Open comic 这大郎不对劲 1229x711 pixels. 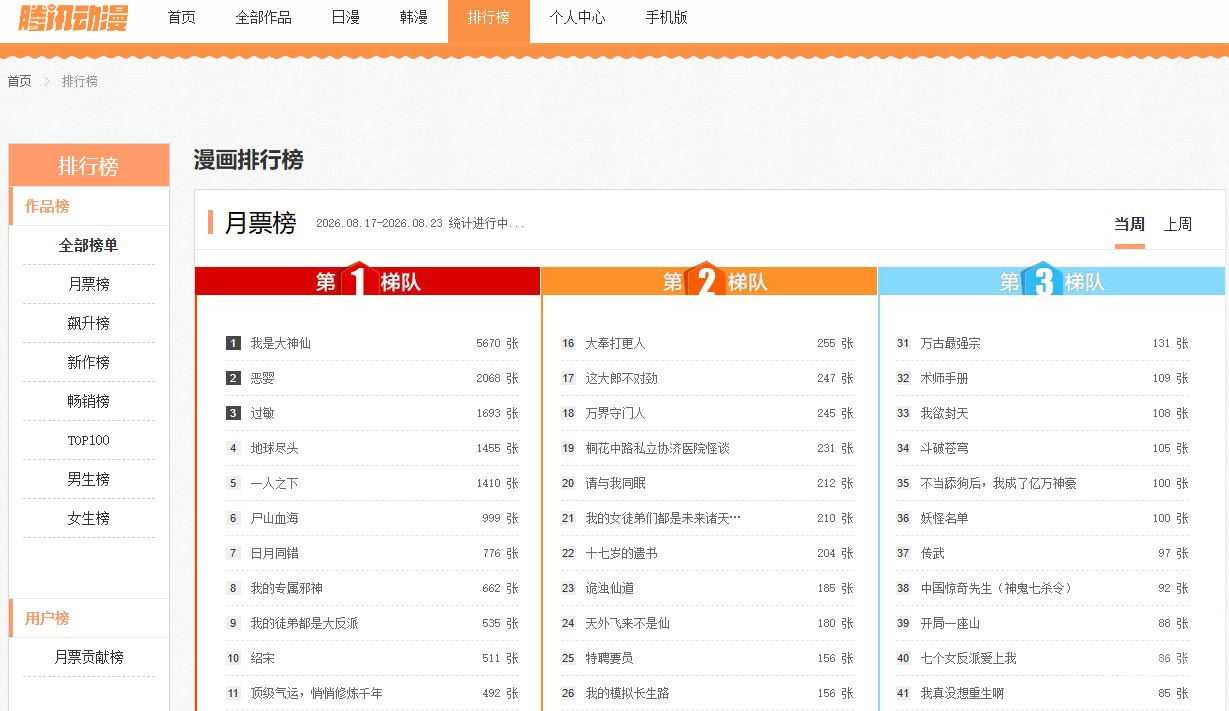622,378
